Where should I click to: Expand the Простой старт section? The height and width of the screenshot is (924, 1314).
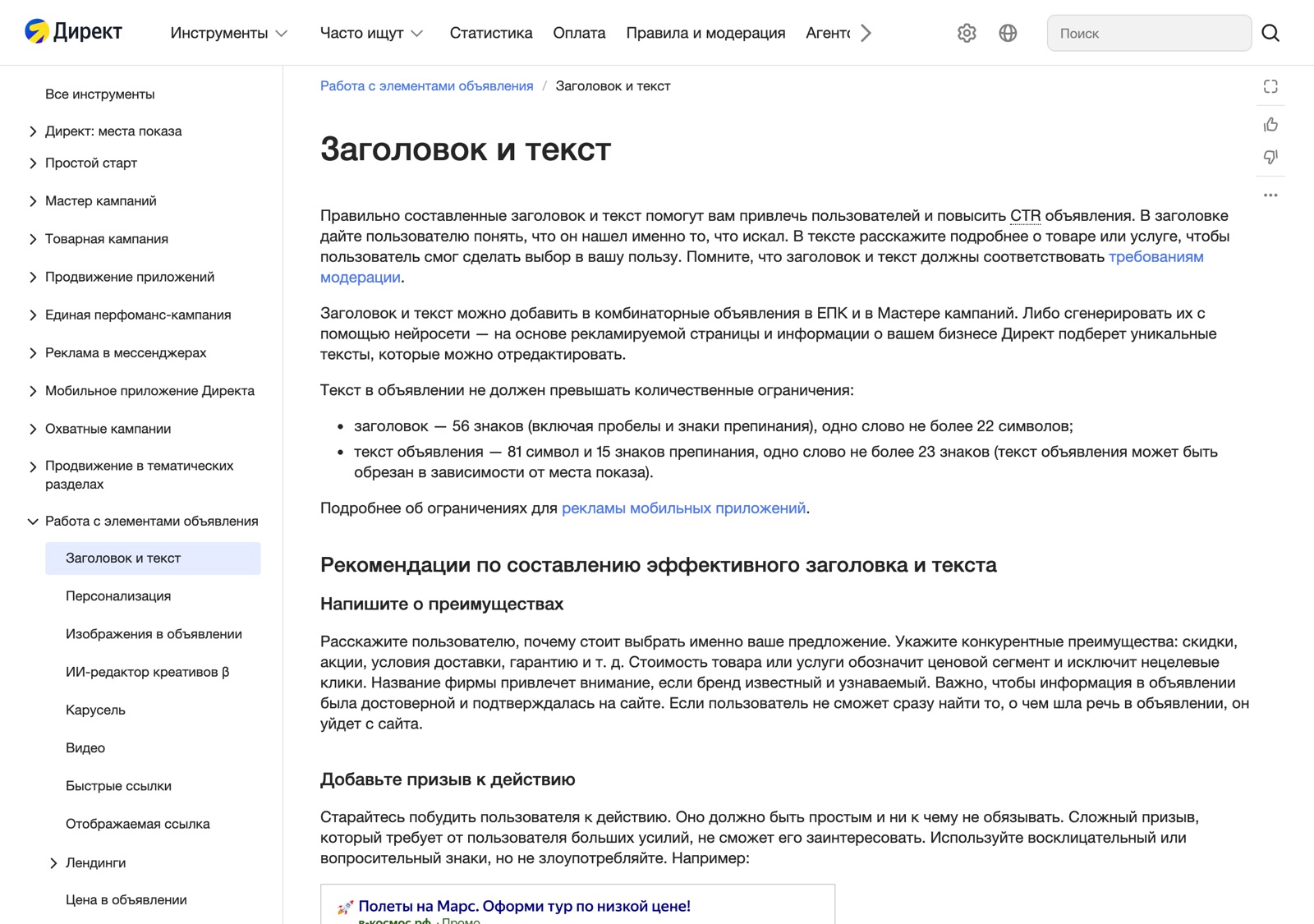[33, 163]
